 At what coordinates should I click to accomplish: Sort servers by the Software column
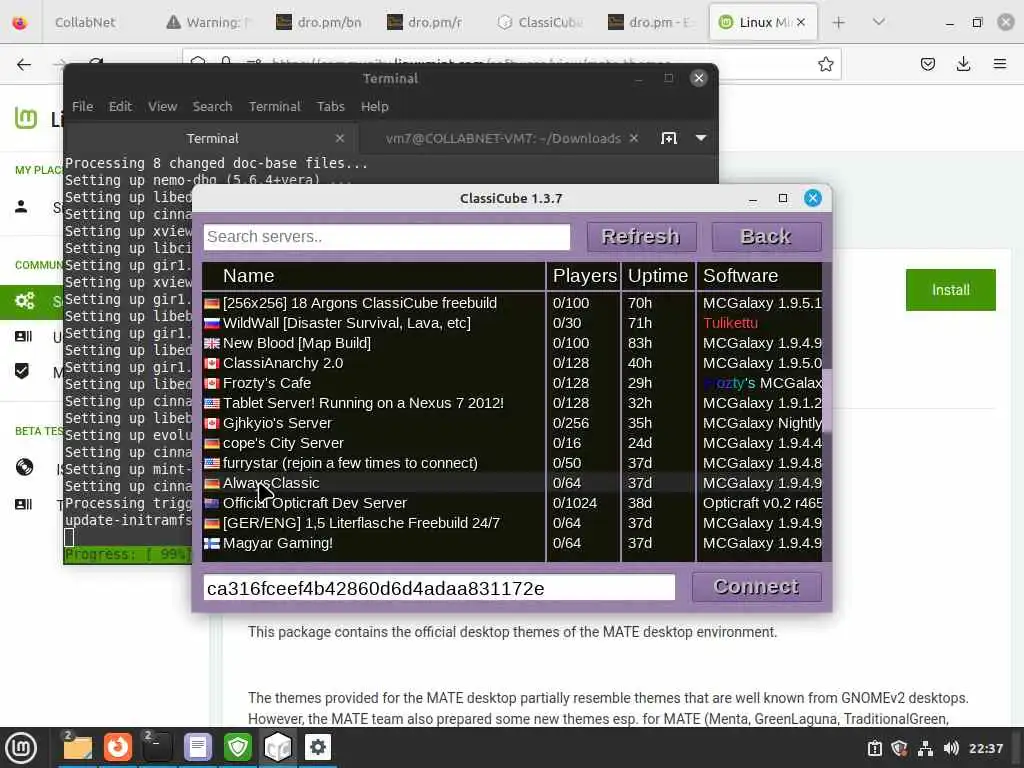click(760, 276)
